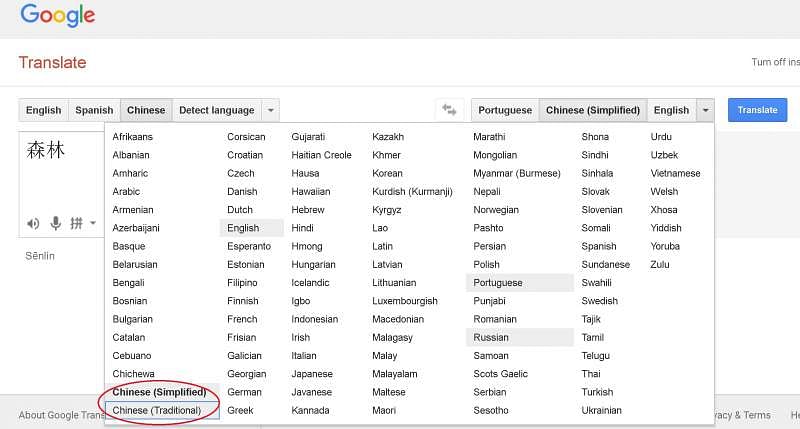
Task: Click the blue Translate button
Action: [x=757, y=110]
